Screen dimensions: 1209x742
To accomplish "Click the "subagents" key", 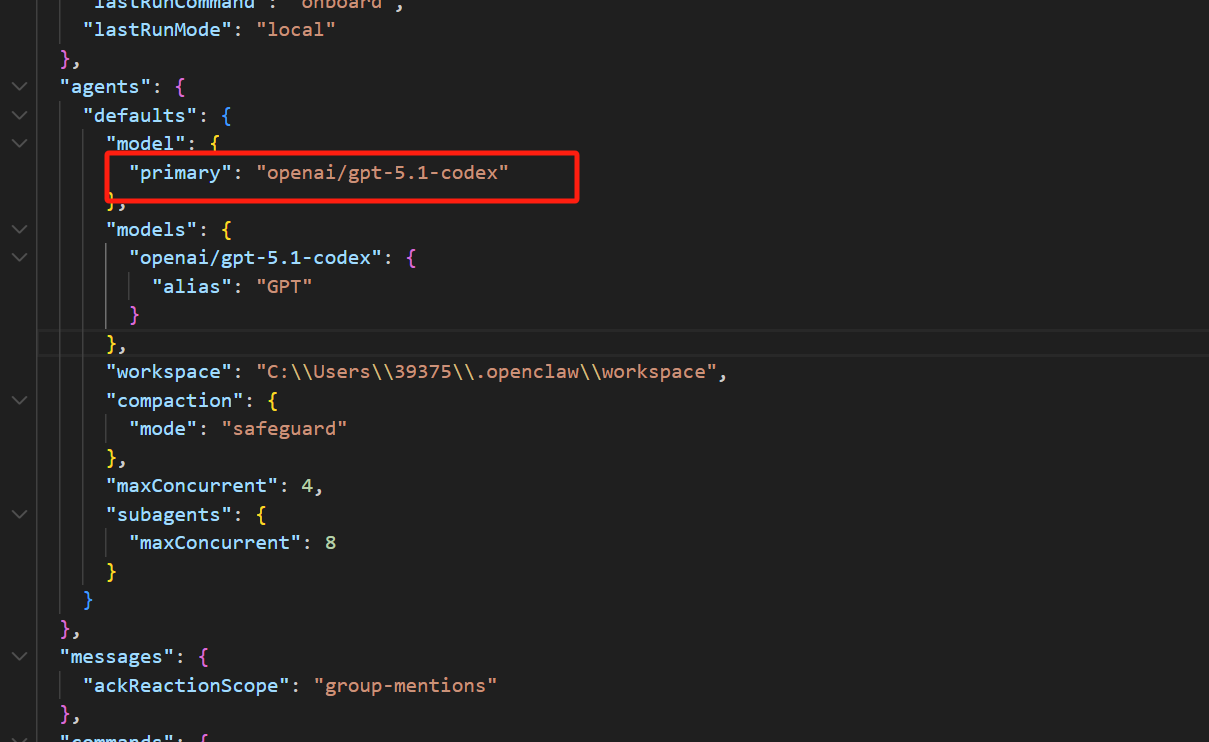I will [x=169, y=514].
